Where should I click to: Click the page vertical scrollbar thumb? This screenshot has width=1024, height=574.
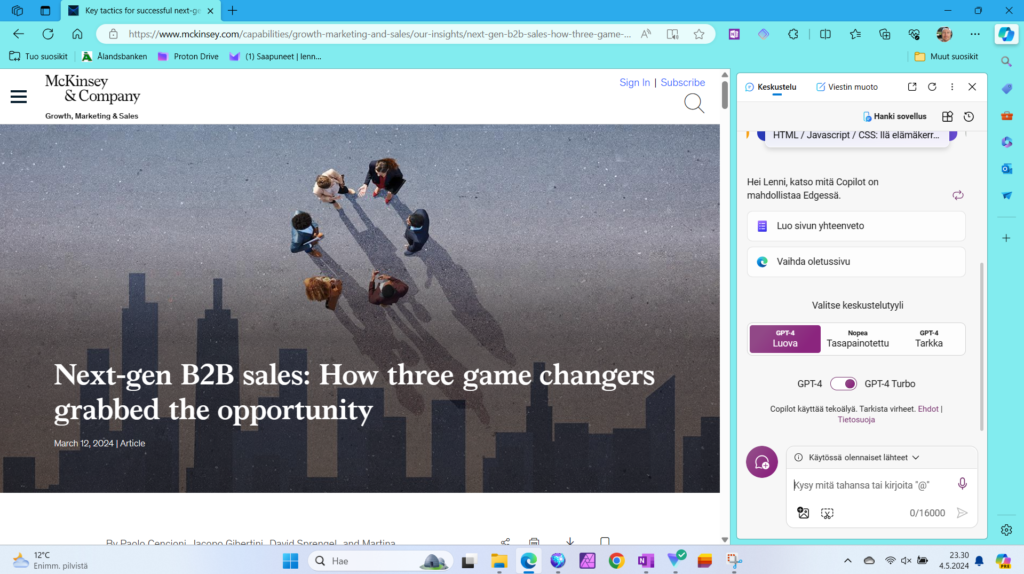(724, 95)
